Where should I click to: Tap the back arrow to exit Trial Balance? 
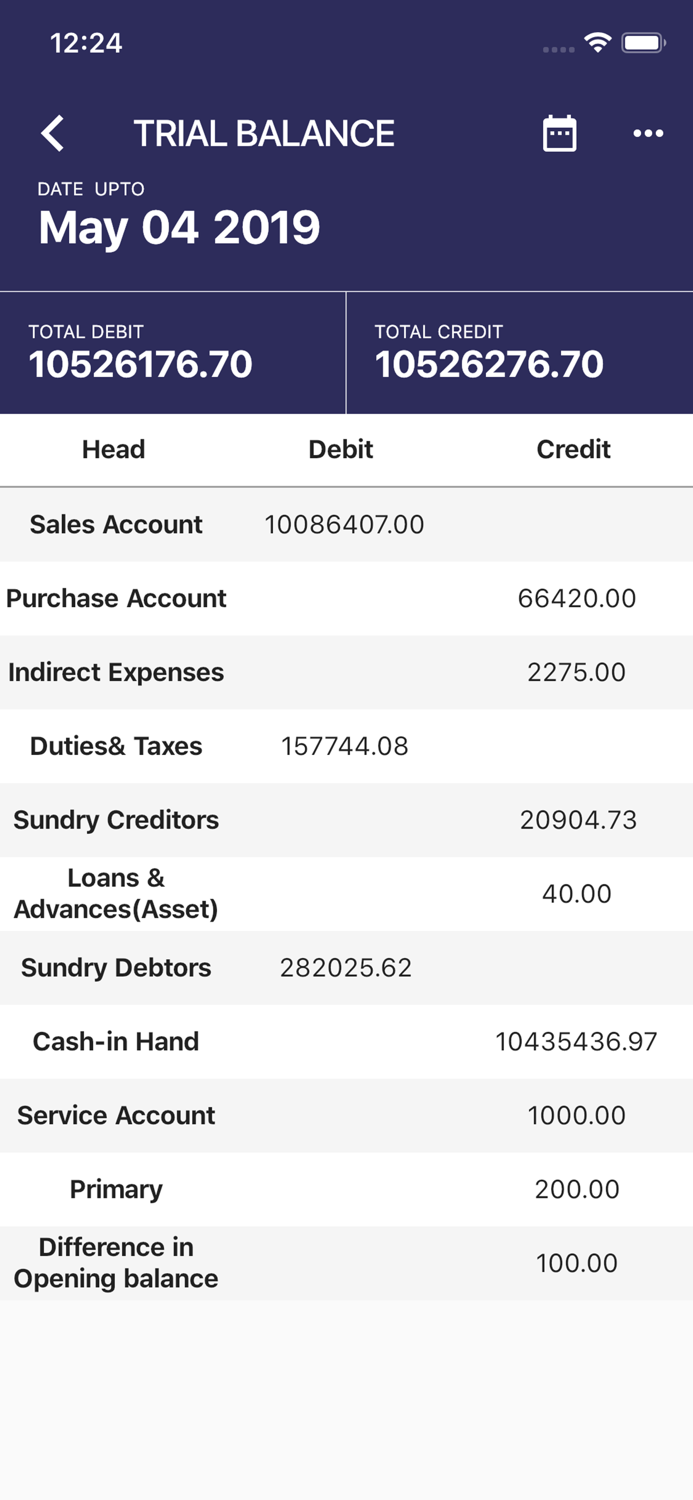[x=52, y=133]
